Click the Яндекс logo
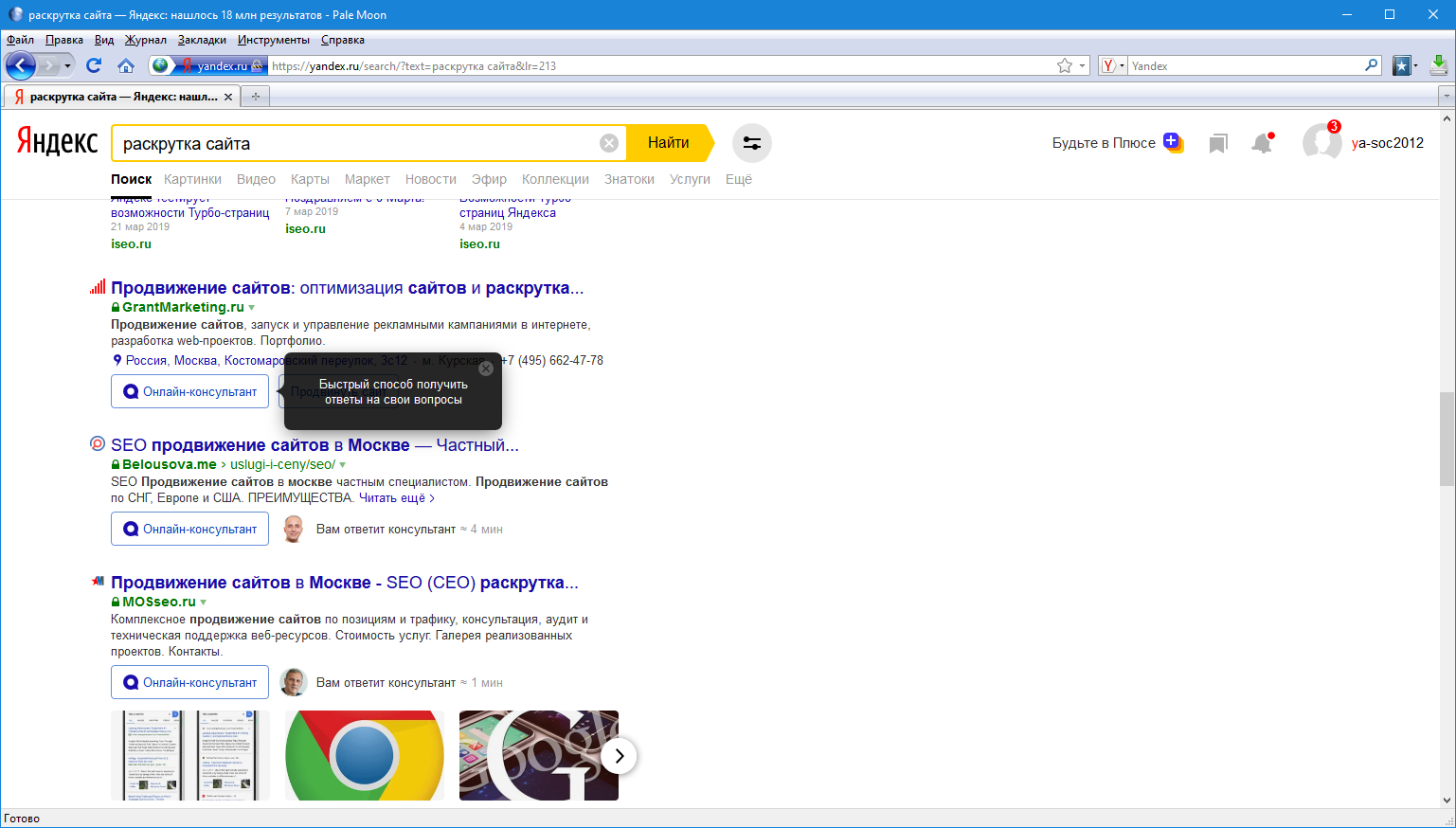 pos(57,142)
